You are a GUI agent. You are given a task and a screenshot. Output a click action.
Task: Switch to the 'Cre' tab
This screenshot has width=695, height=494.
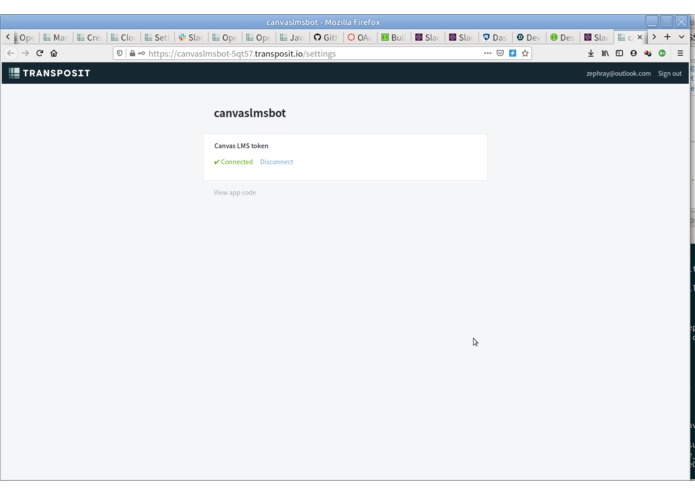click(89, 38)
